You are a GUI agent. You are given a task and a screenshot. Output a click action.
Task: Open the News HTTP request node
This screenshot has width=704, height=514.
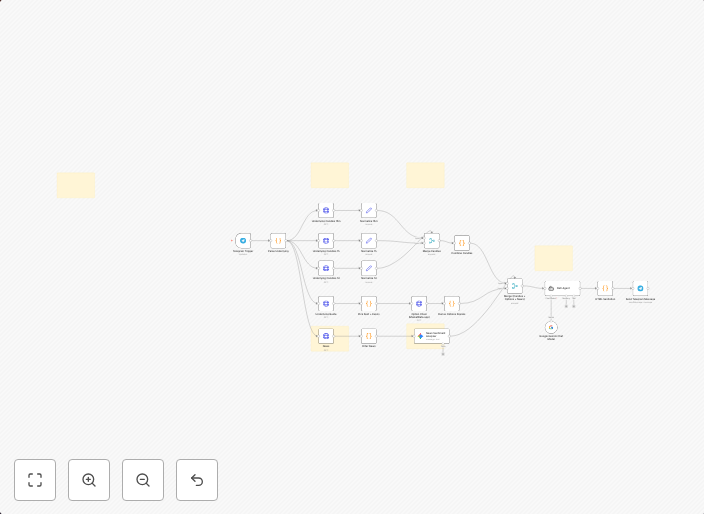326,336
